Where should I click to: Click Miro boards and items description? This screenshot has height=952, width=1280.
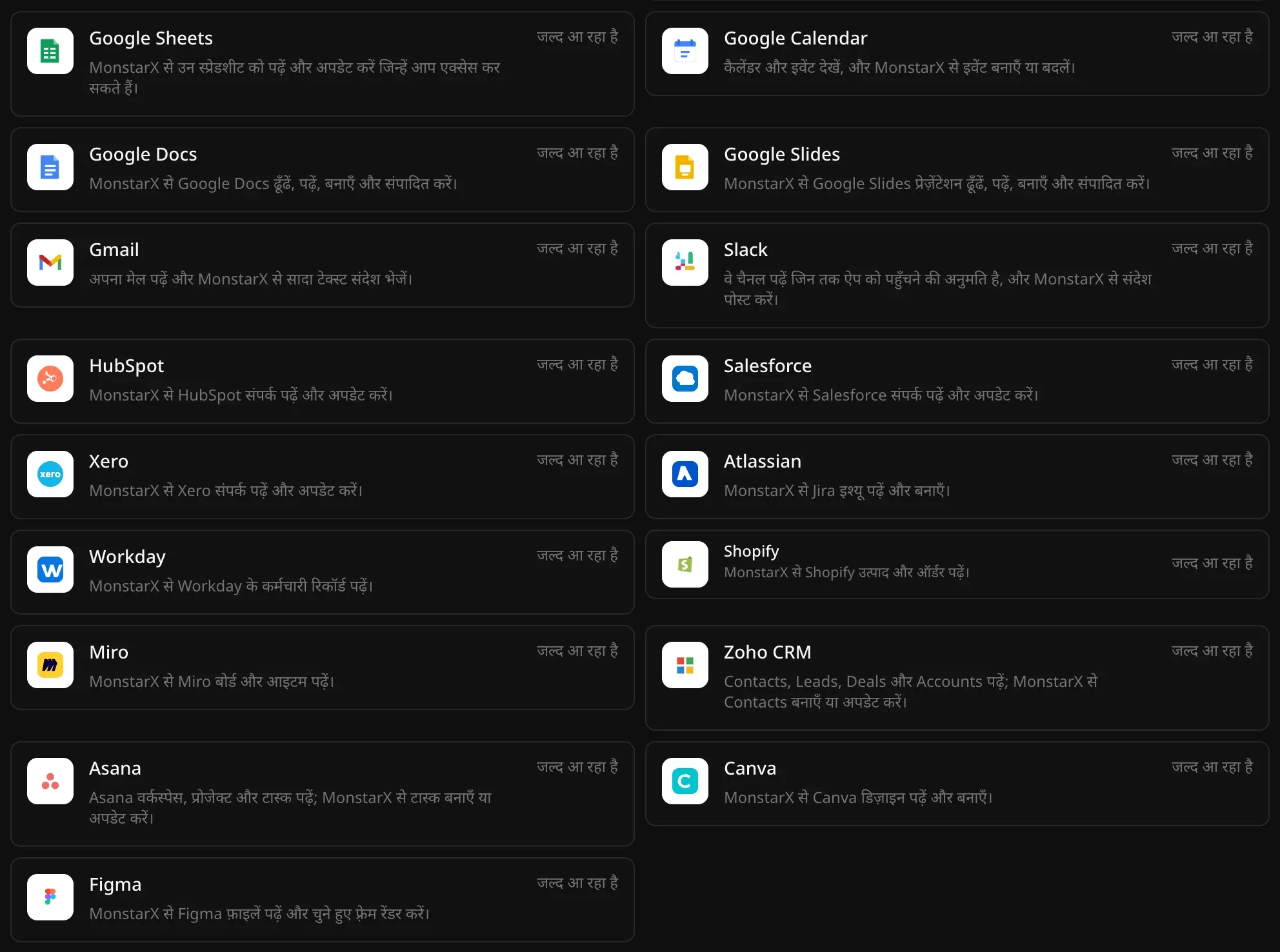tap(212, 682)
